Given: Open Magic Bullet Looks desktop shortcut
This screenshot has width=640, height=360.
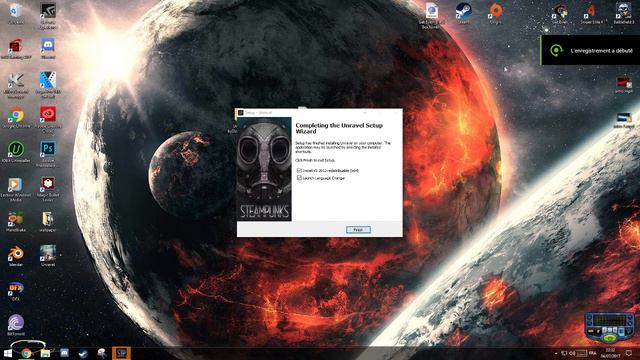Looking at the screenshot, I should pos(48,189).
